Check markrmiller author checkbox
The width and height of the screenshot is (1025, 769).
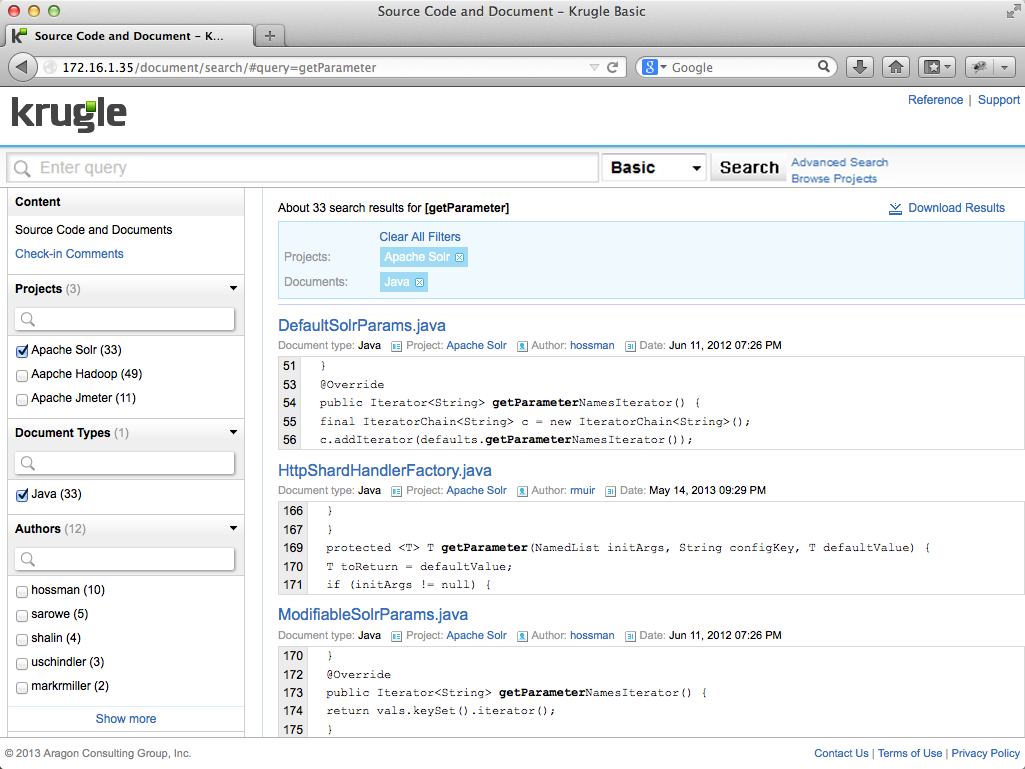22,687
